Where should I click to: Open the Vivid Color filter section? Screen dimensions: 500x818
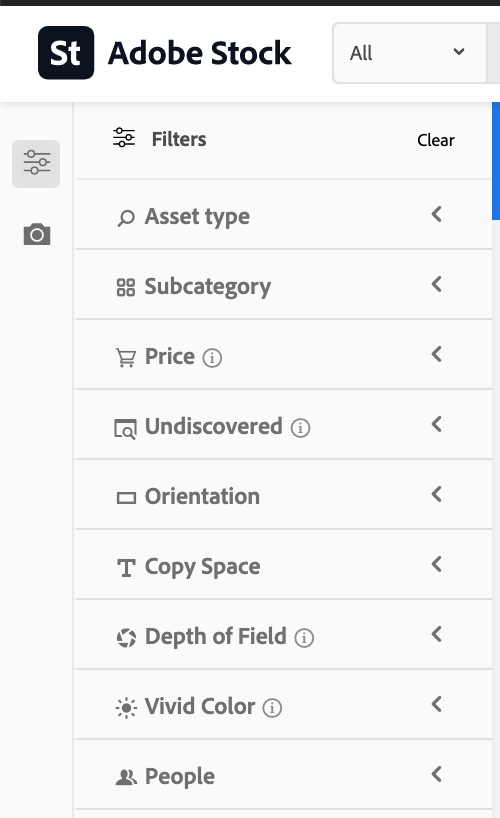point(284,704)
